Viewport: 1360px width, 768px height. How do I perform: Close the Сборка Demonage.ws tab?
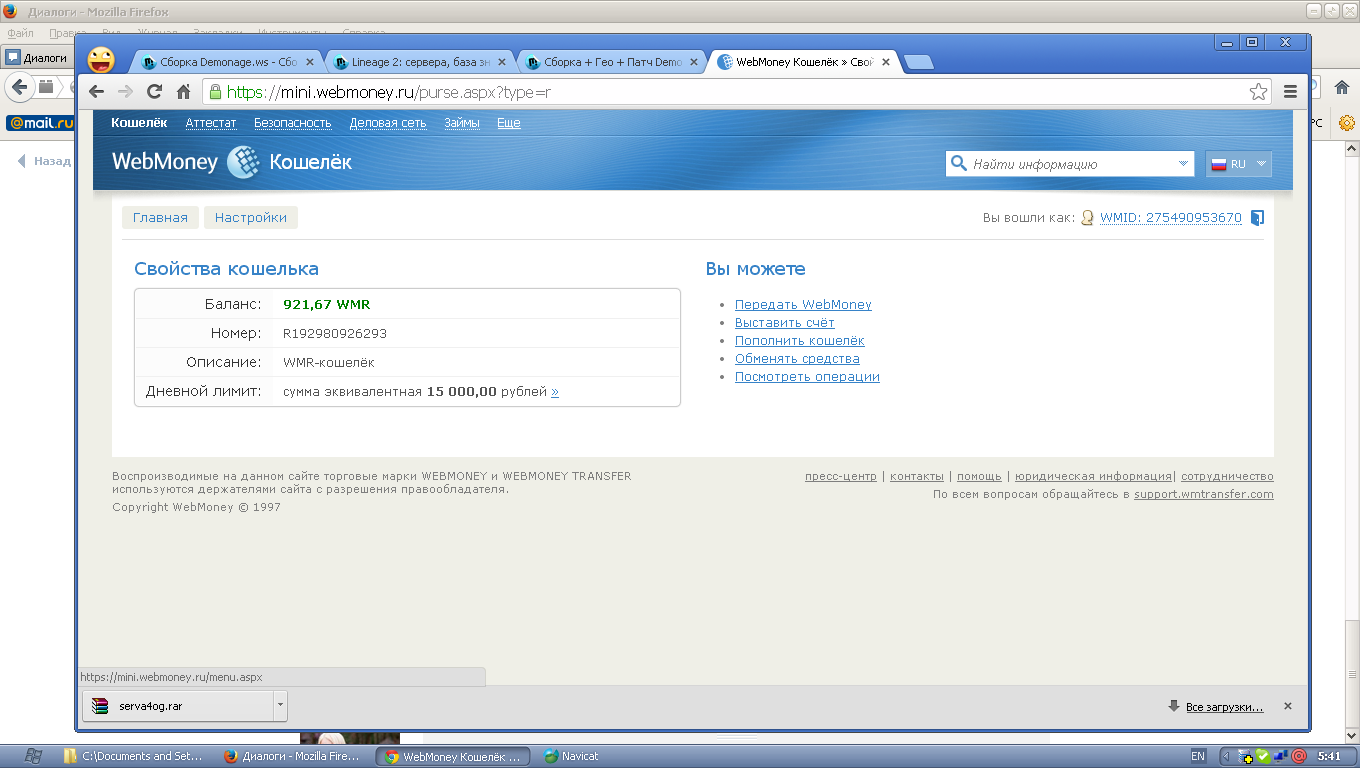pos(309,62)
